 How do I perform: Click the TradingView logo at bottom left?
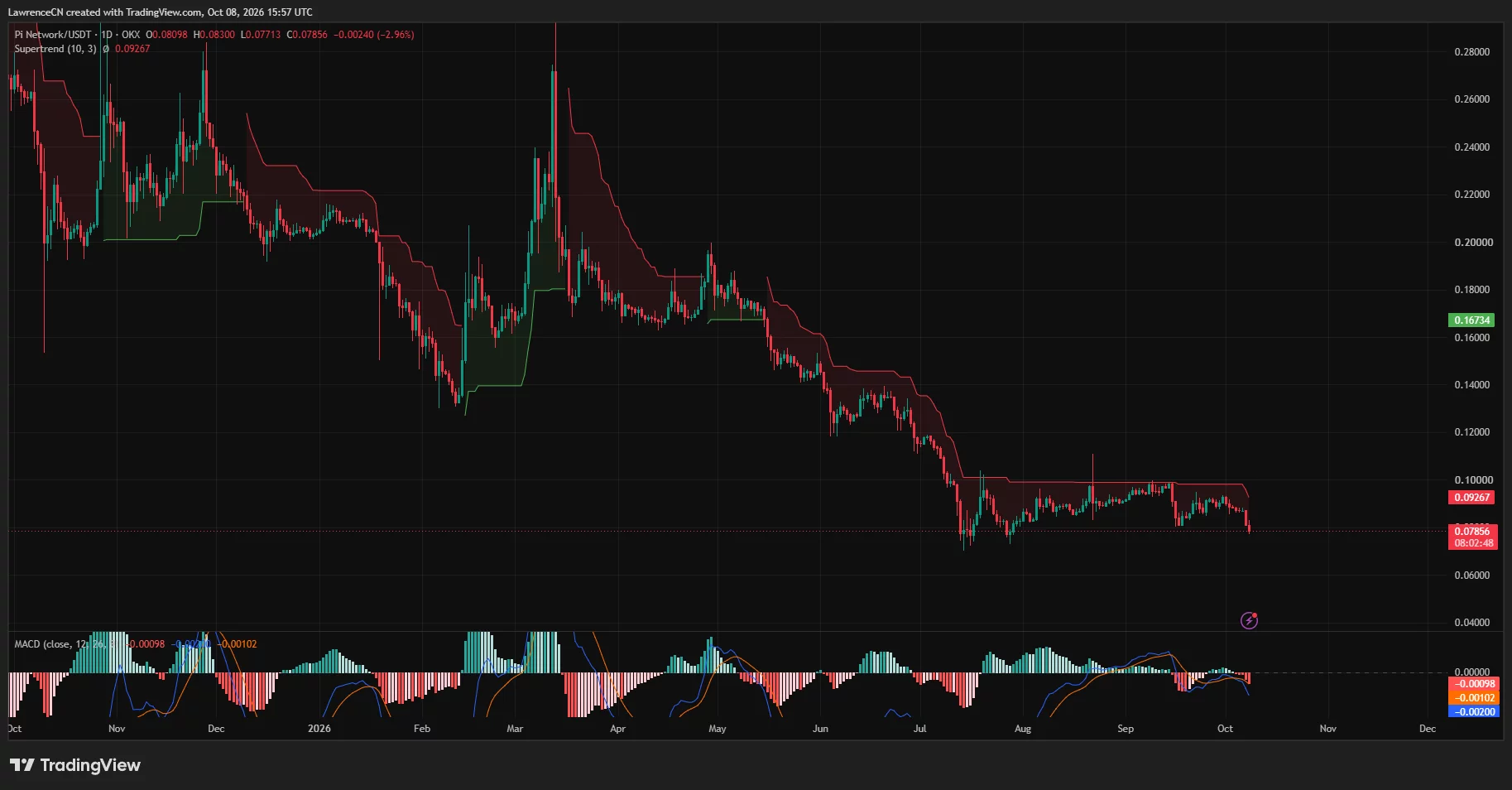click(x=75, y=765)
